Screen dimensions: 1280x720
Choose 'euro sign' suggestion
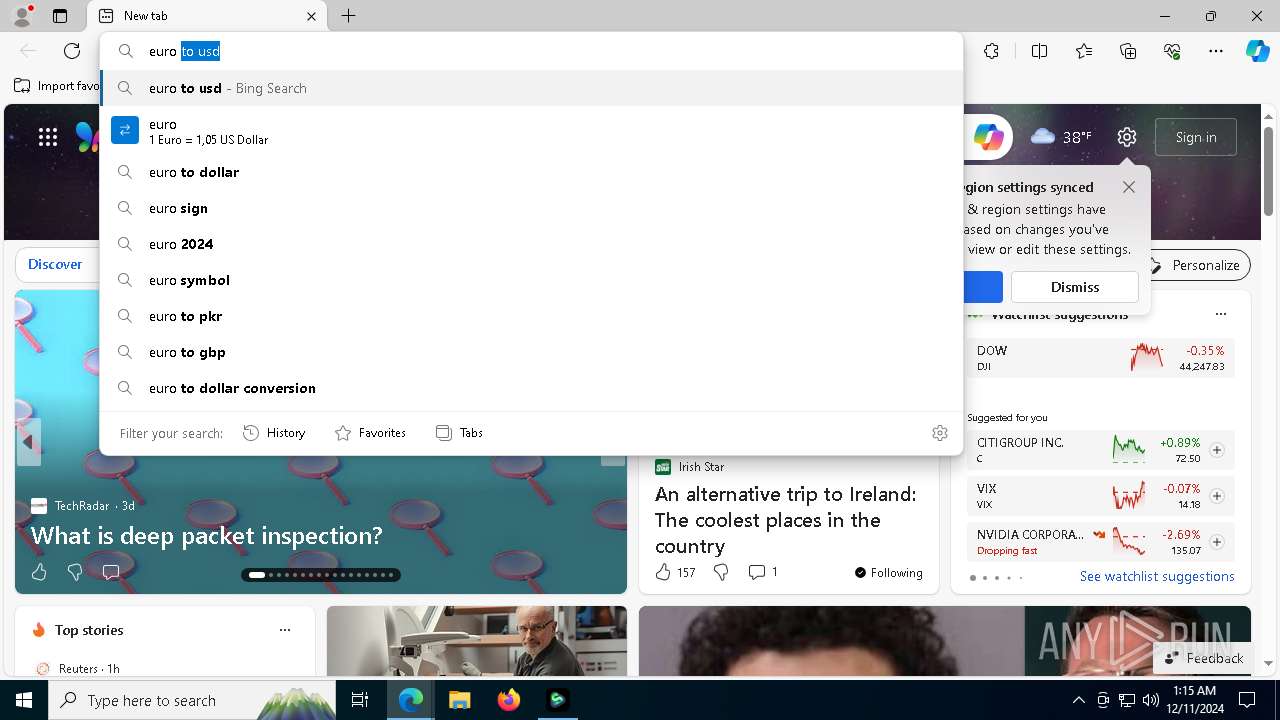pyautogui.click(x=531, y=208)
